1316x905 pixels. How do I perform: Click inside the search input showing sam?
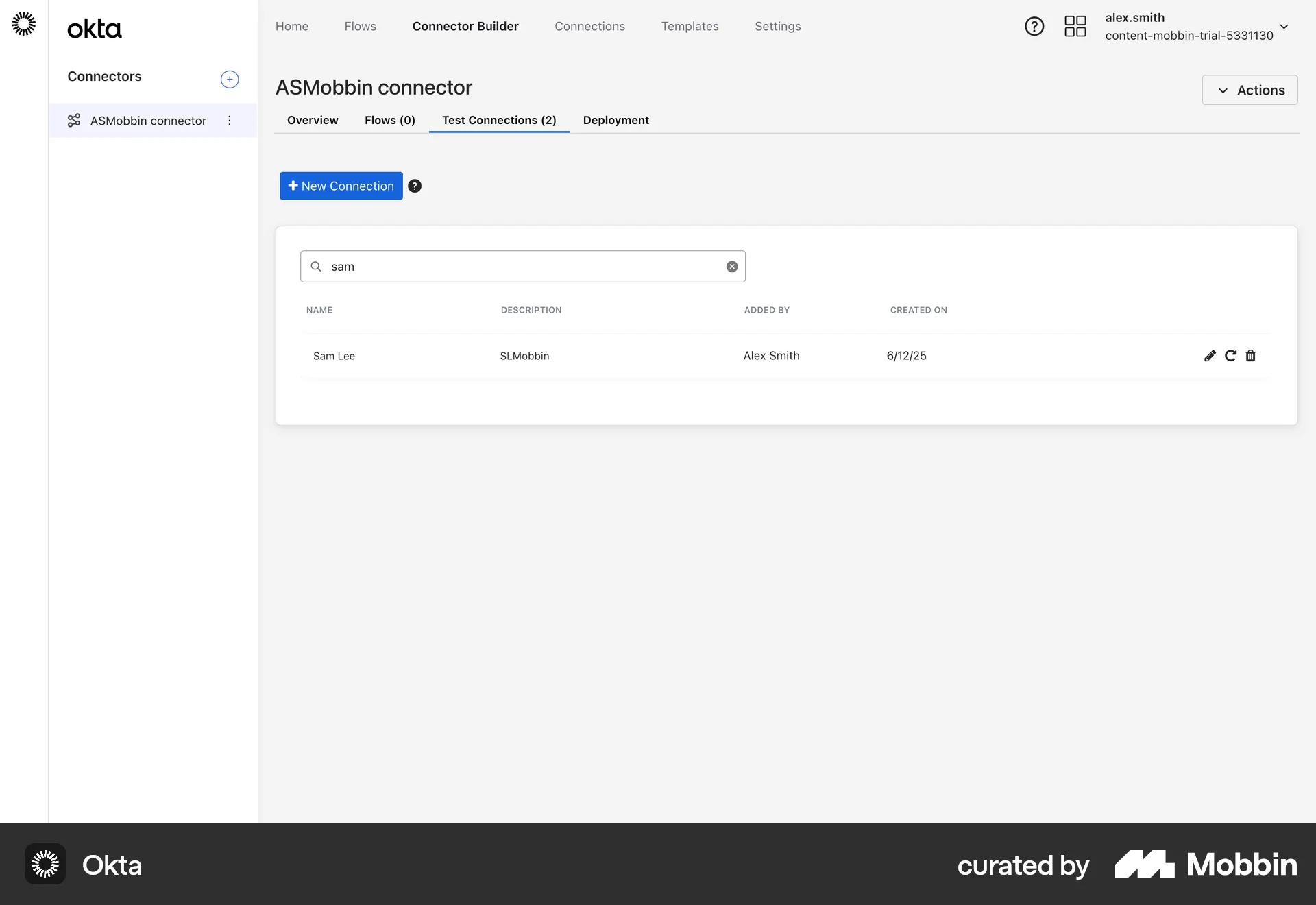tap(521, 267)
